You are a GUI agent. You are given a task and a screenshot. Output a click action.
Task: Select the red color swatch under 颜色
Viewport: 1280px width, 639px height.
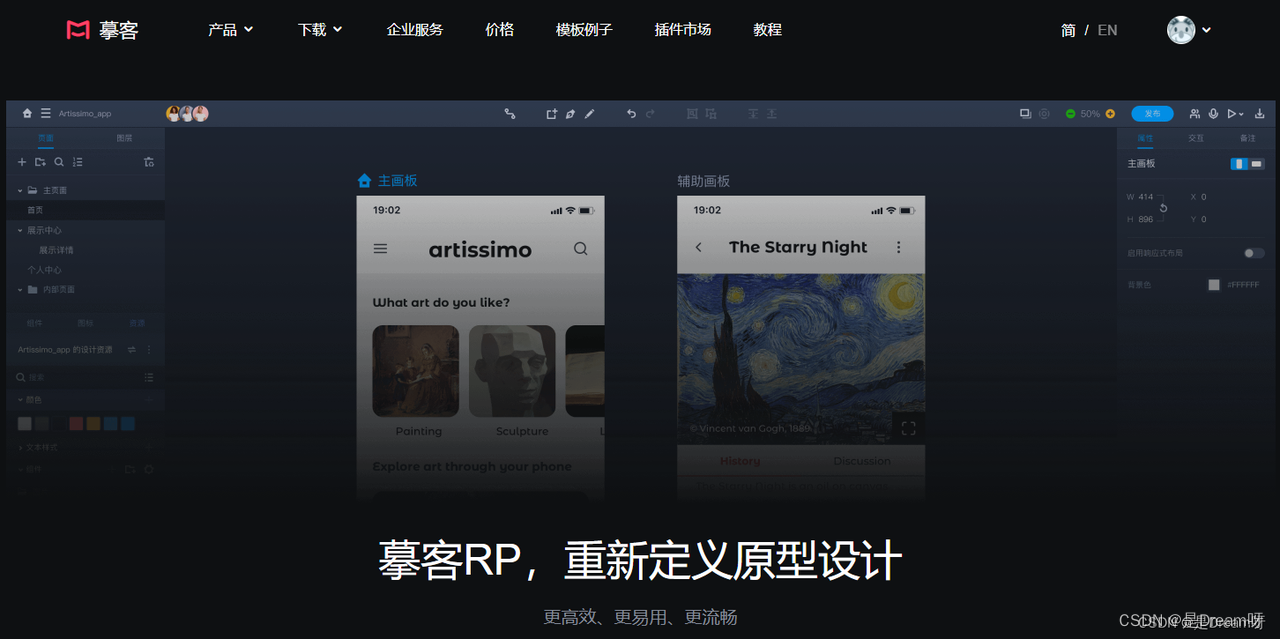click(x=75, y=423)
